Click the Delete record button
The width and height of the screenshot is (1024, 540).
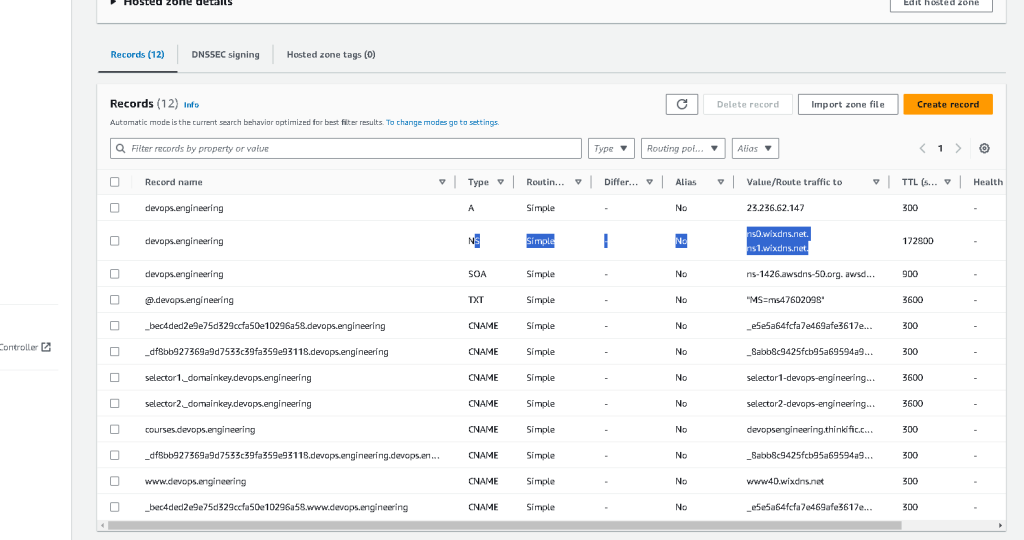pos(748,104)
